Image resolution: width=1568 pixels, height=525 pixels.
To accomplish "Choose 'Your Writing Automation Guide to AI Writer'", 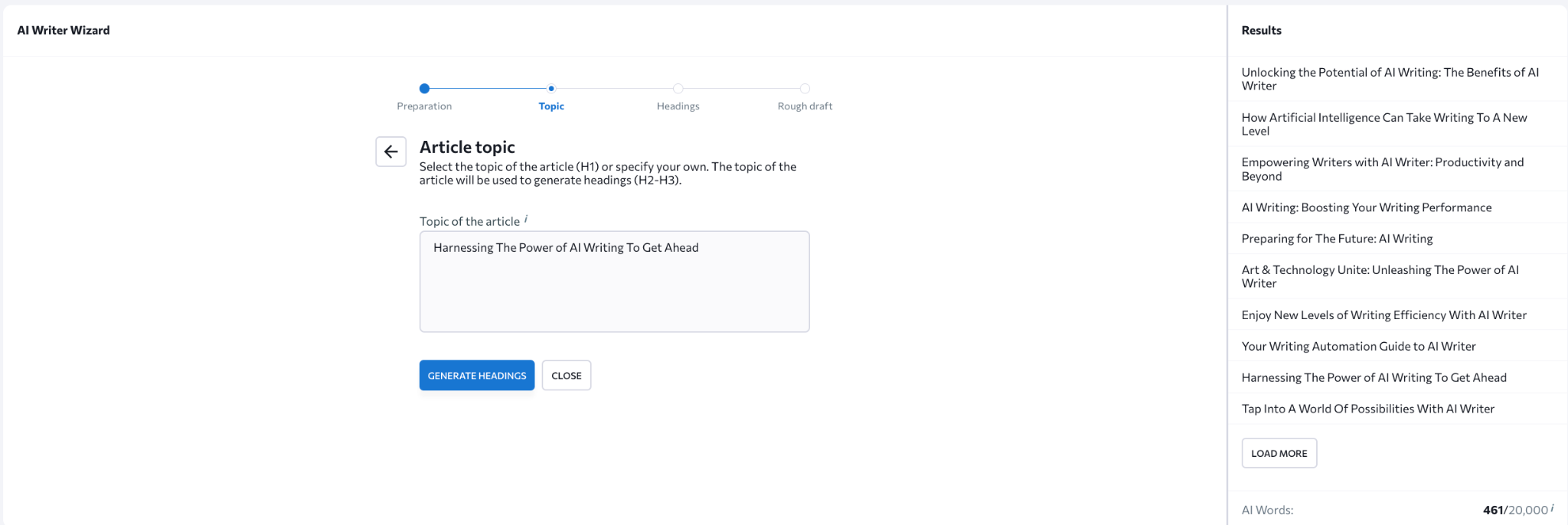I will pyautogui.click(x=1358, y=347).
